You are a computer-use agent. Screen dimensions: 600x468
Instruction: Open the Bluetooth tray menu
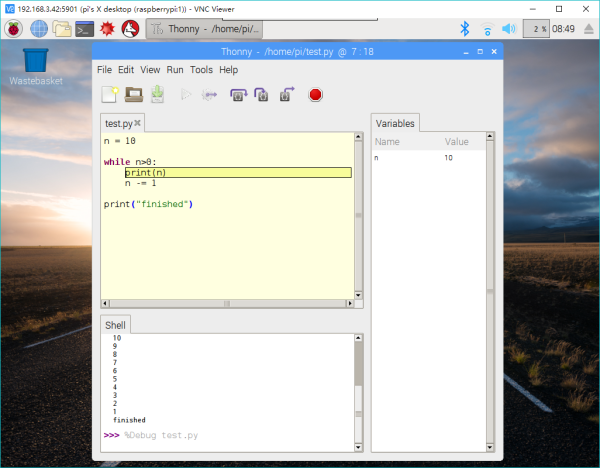point(465,29)
